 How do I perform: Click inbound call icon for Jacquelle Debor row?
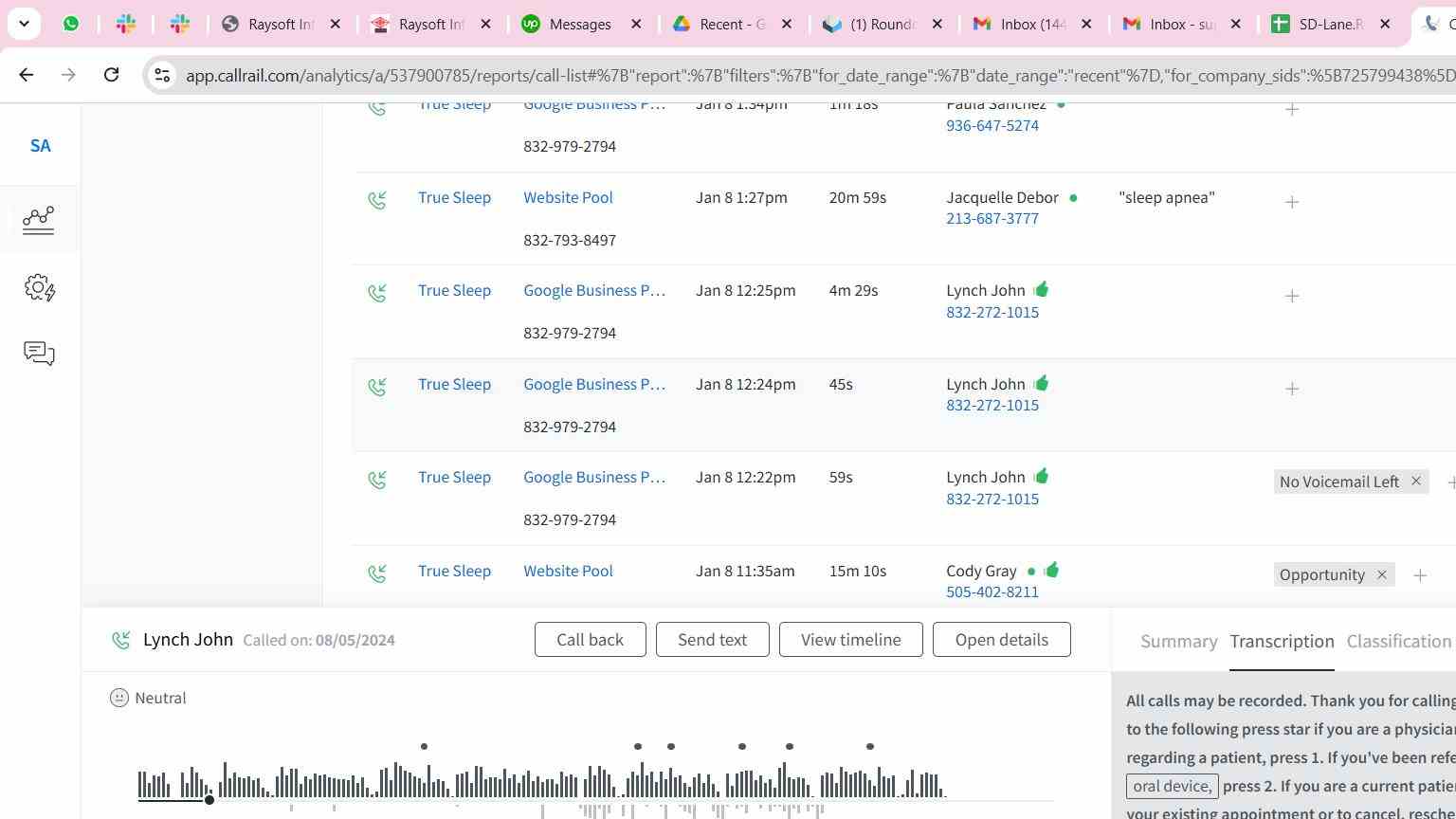tap(377, 200)
